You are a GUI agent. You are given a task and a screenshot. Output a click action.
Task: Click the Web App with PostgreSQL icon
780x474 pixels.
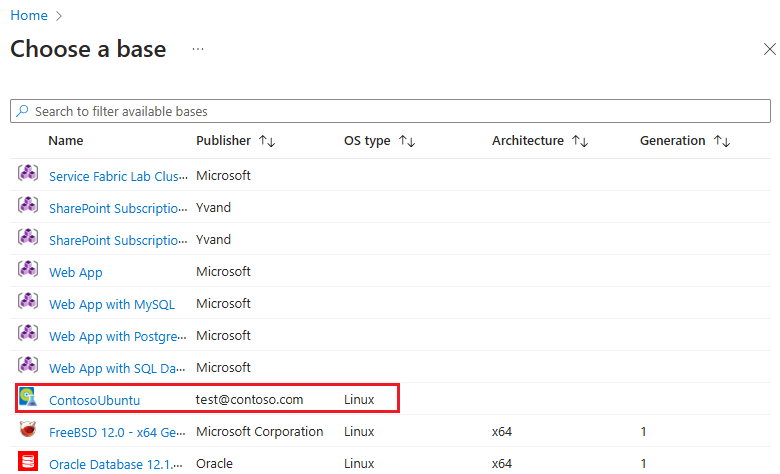click(28, 334)
